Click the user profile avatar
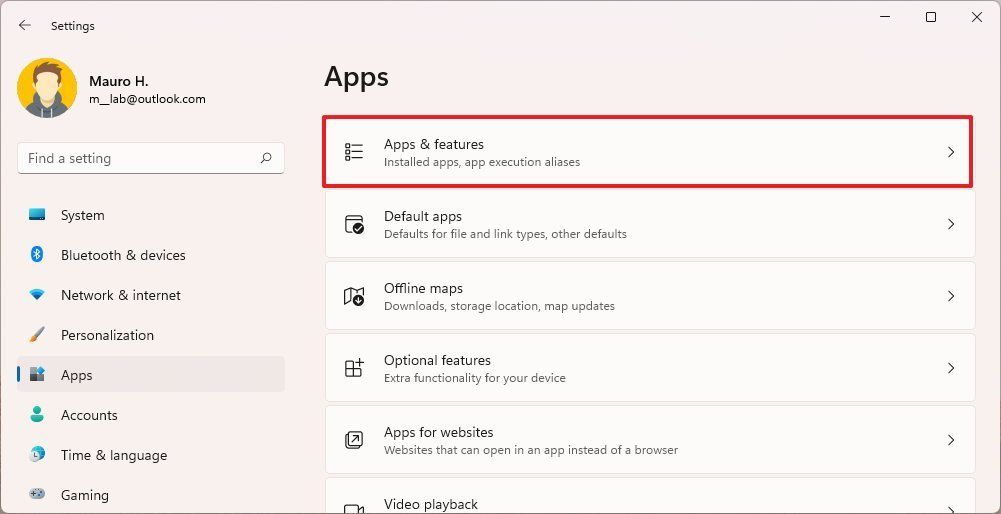Viewport: 1001px width, 514px height. [47, 87]
